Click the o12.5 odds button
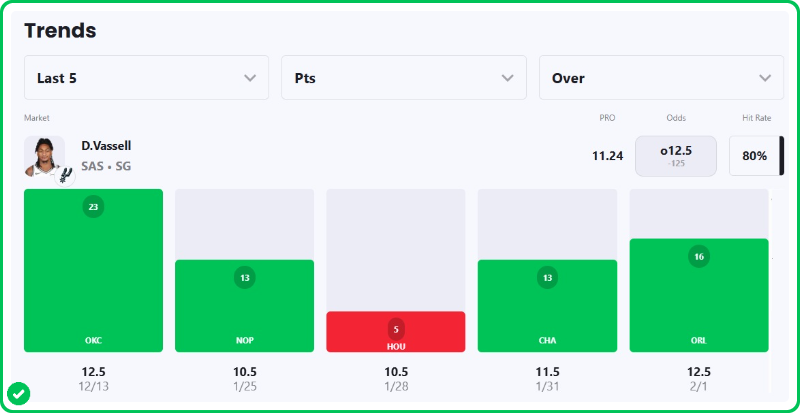 pos(676,156)
